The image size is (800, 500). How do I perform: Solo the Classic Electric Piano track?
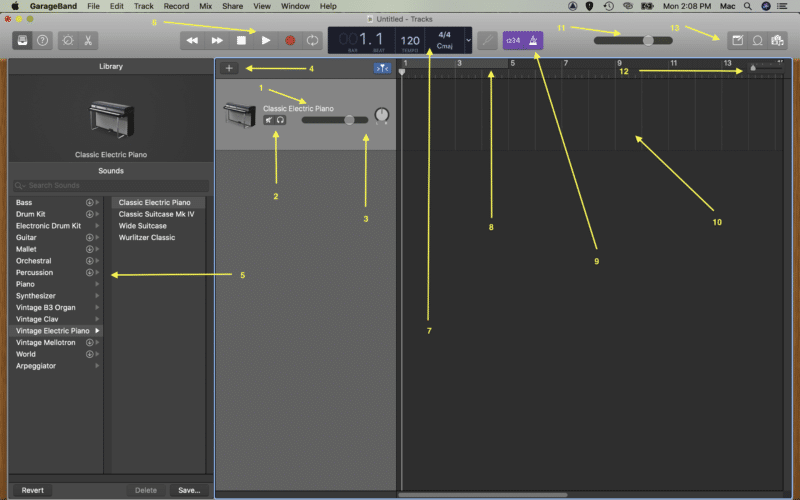tap(281, 120)
